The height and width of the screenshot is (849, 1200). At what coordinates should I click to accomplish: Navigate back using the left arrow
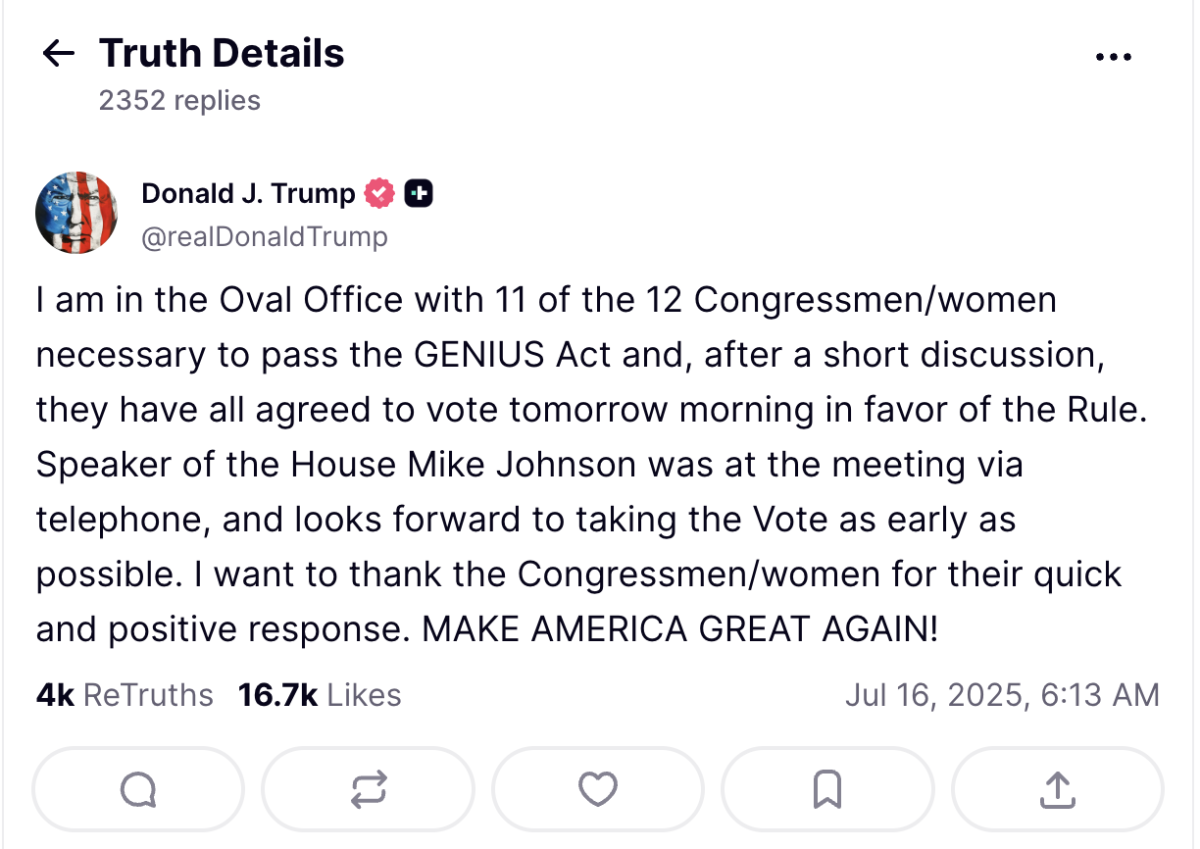[59, 54]
